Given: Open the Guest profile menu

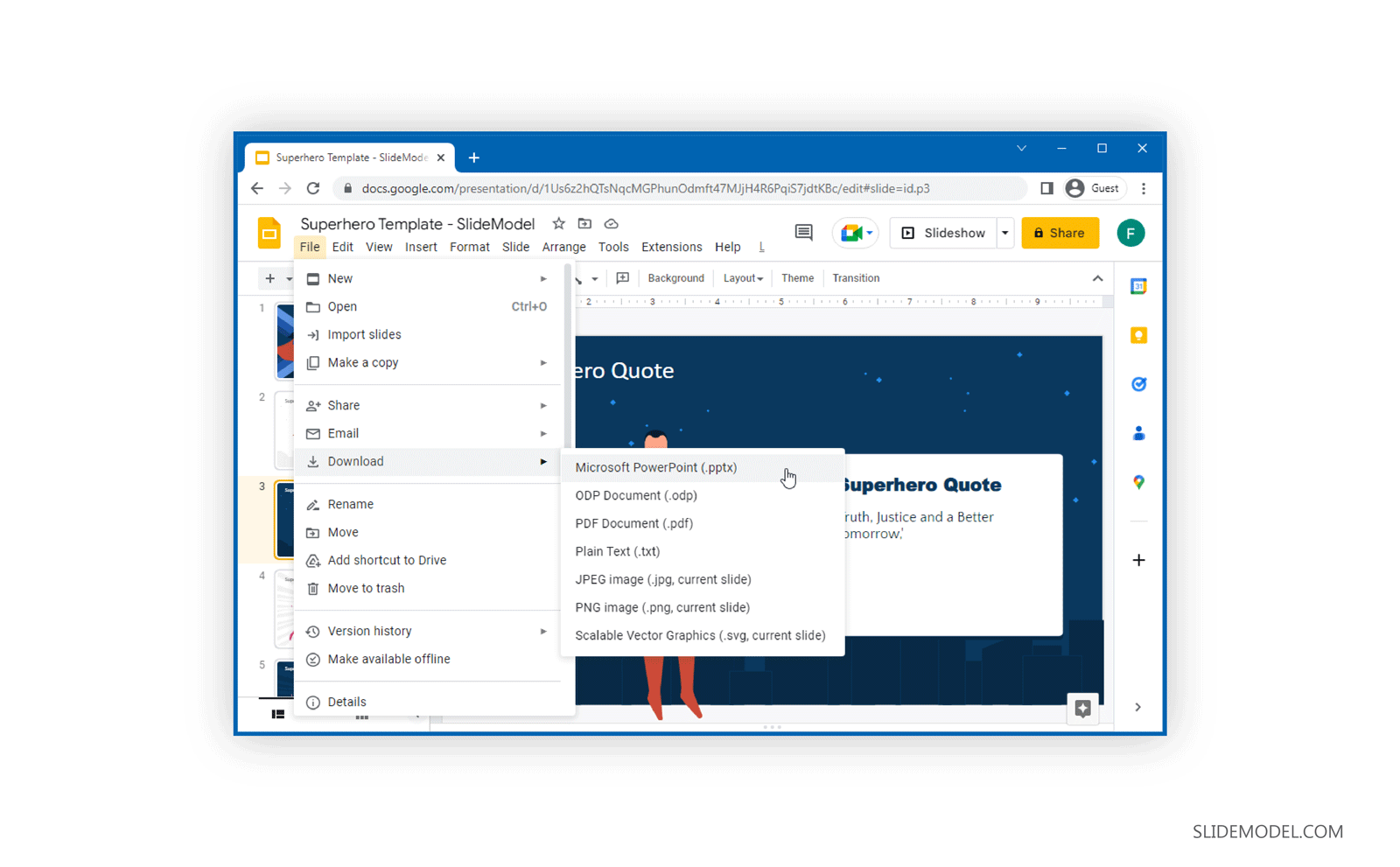Looking at the screenshot, I should pyautogui.click(x=1094, y=188).
